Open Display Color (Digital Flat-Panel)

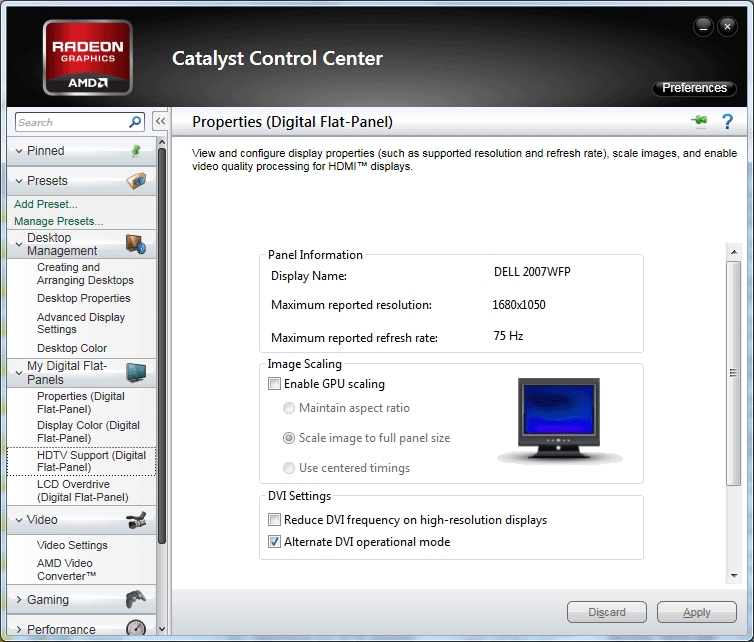88,432
